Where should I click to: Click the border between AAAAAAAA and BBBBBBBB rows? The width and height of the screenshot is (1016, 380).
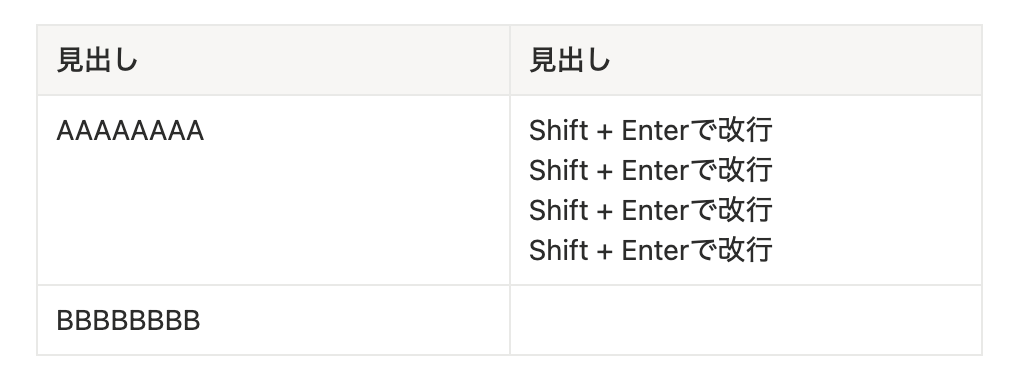pyautogui.click(x=273, y=285)
